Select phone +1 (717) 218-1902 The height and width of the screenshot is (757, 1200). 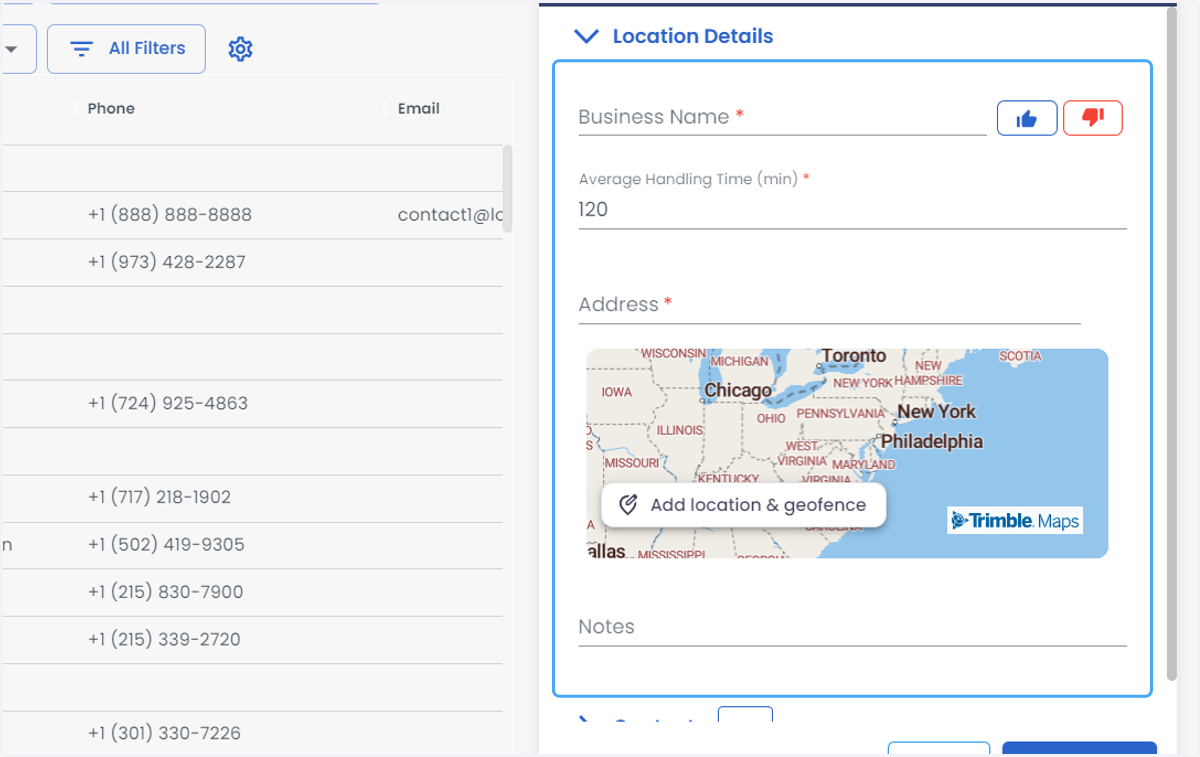coord(160,497)
